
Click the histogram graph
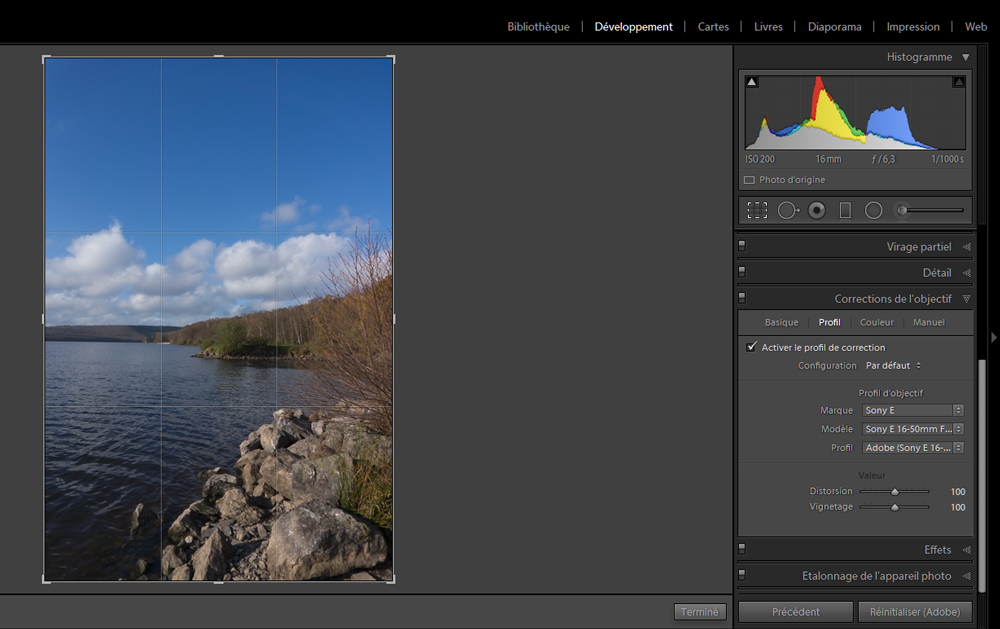tap(855, 112)
